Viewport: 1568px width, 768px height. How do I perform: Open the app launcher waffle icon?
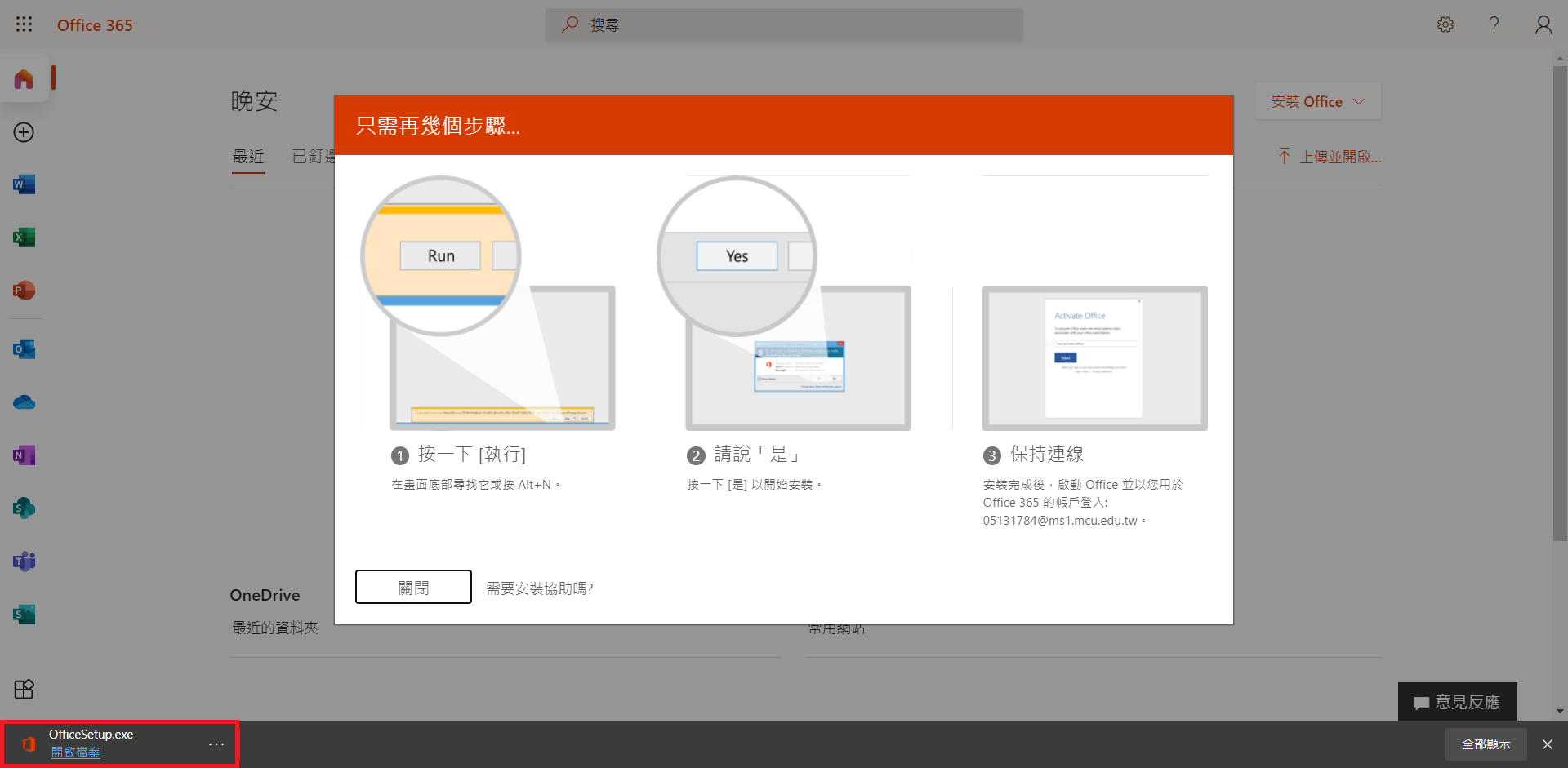pos(24,24)
